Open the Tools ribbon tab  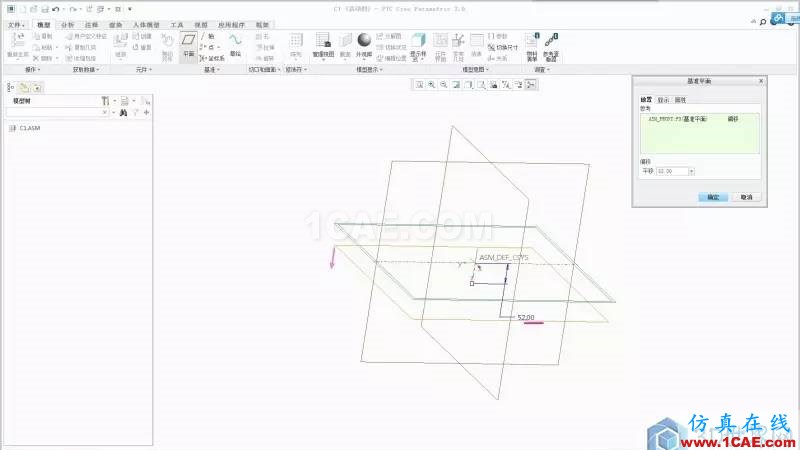click(x=177, y=25)
